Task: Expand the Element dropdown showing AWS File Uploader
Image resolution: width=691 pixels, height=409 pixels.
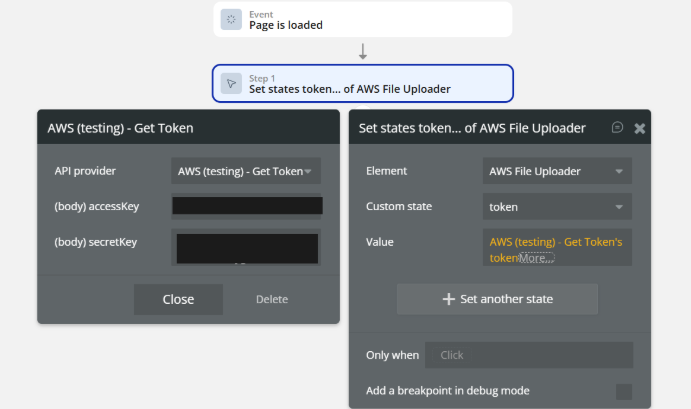Action: tap(557, 171)
